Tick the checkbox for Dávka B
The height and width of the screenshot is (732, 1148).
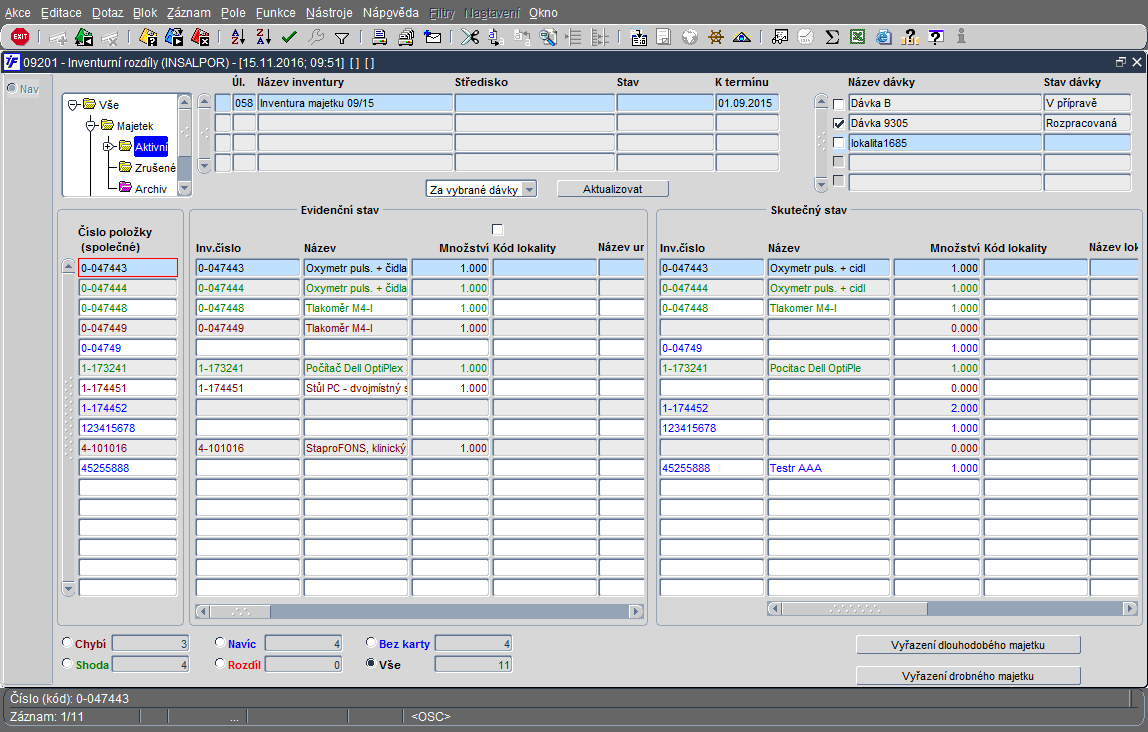[x=838, y=104]
